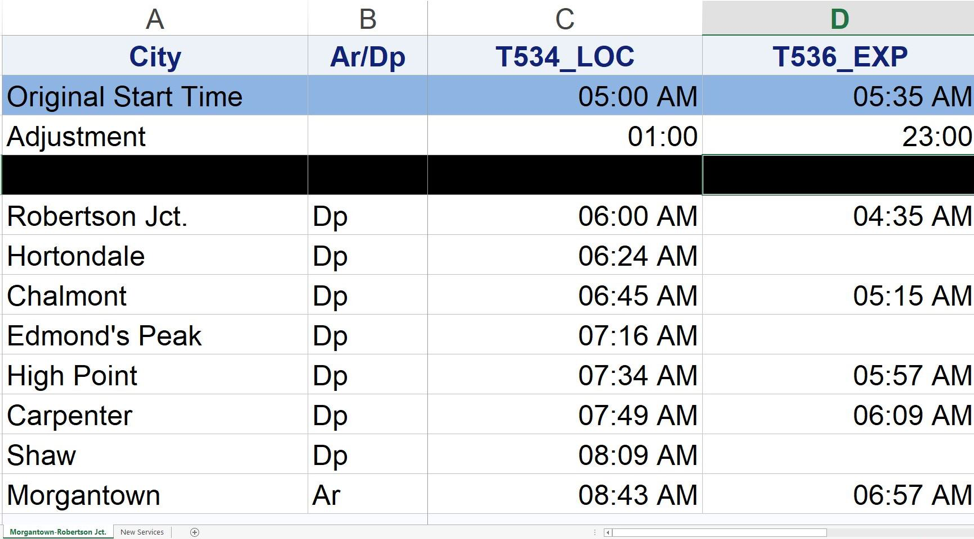Select column B header

pos(367,18)
